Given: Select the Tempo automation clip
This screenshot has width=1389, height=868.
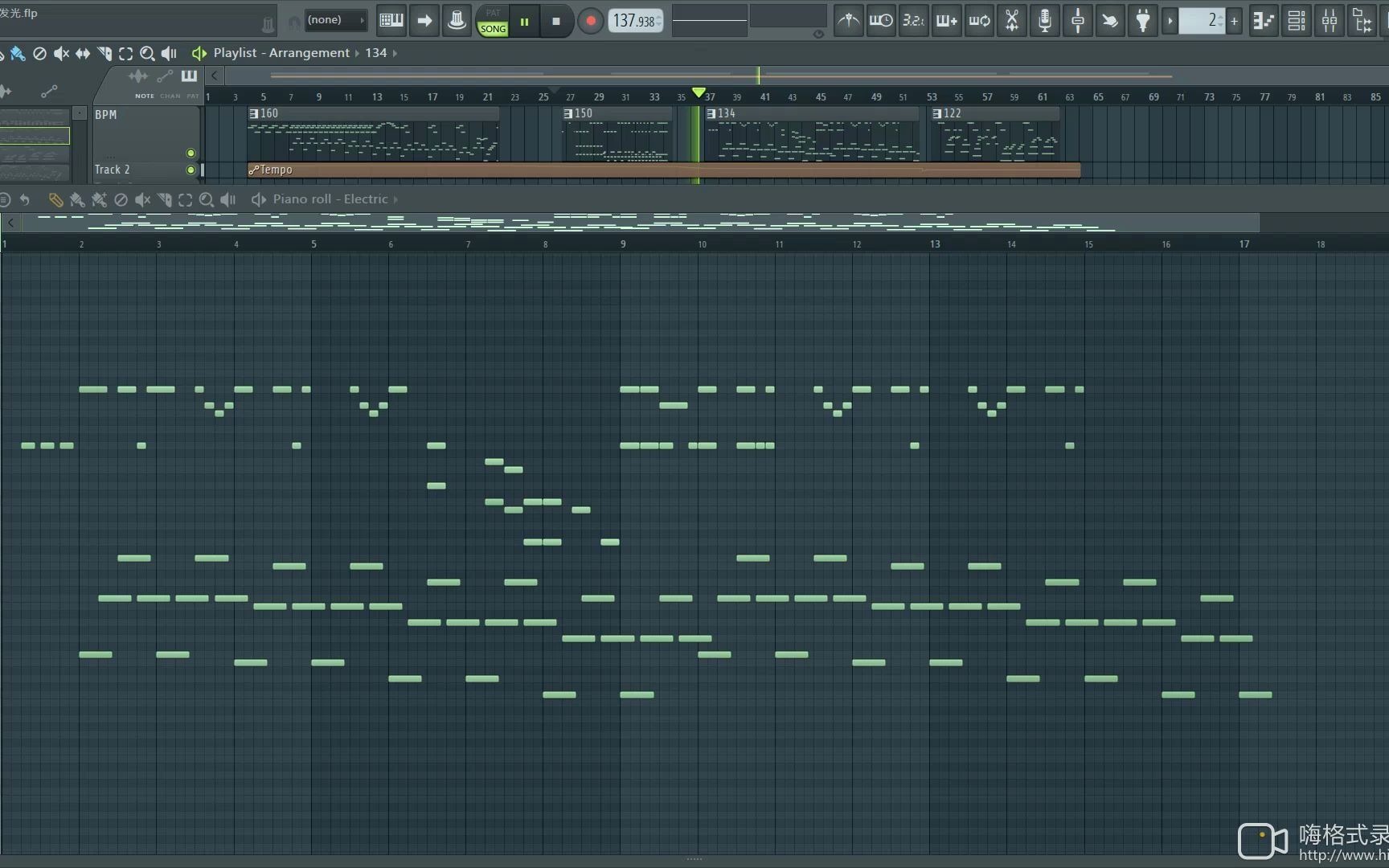Looking at the screenshot, I should (x=664, y=170).
